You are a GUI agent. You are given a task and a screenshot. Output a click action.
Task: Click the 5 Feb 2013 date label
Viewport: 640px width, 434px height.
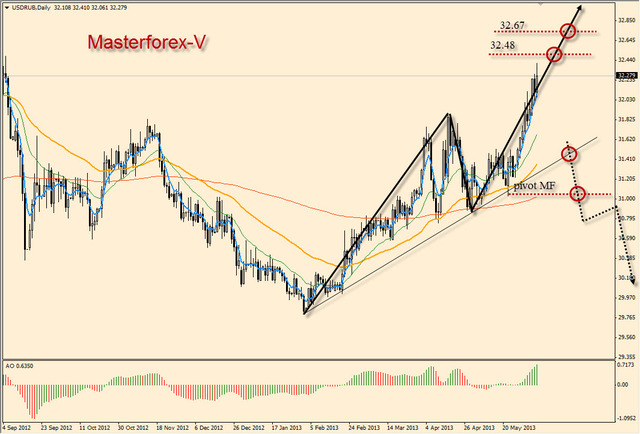point(322,426)
